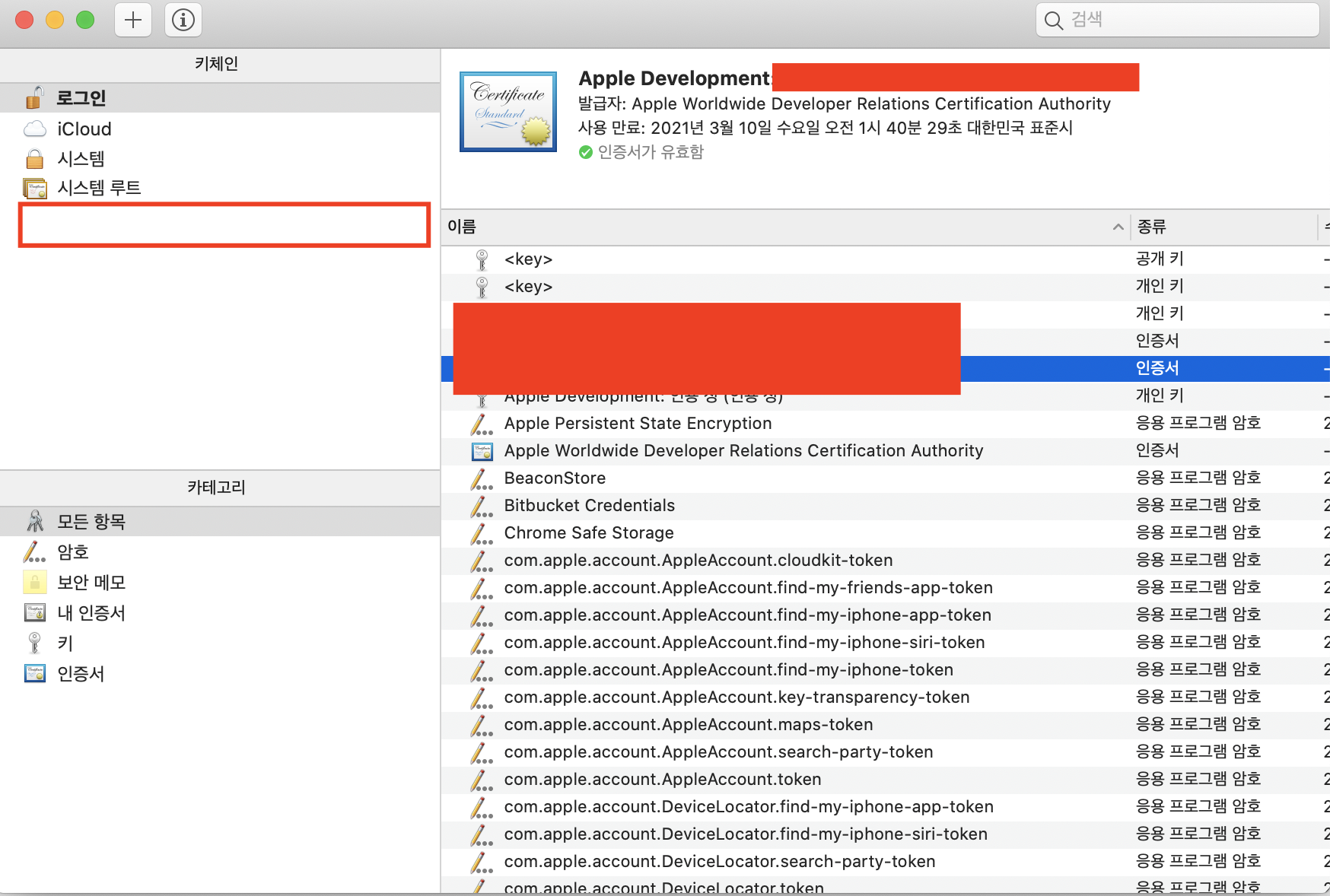1330x896 pixels.
Task: Select AppleAccount.maps-token row
Action: 886,725
